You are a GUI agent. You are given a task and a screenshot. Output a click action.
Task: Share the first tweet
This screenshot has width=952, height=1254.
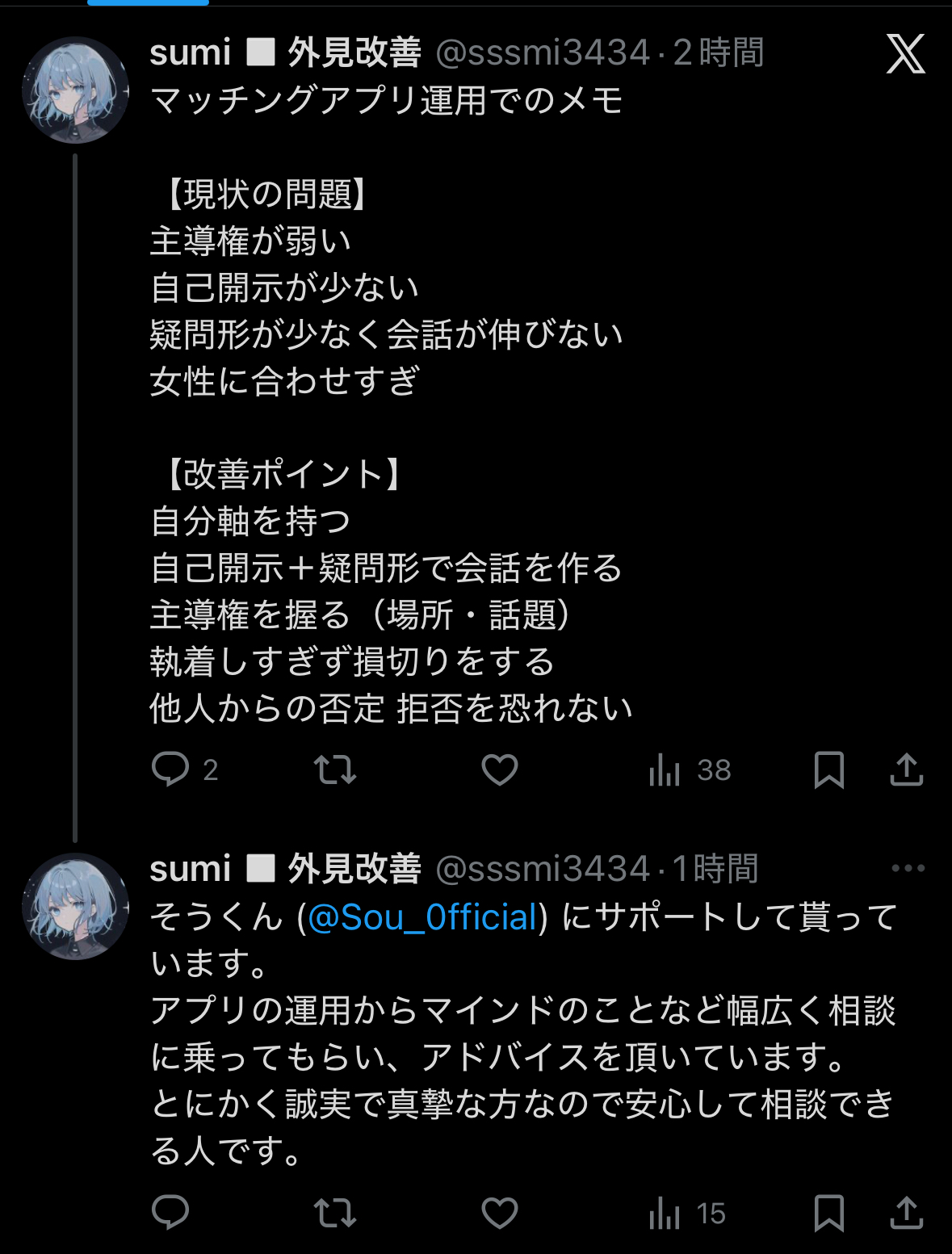906,770
